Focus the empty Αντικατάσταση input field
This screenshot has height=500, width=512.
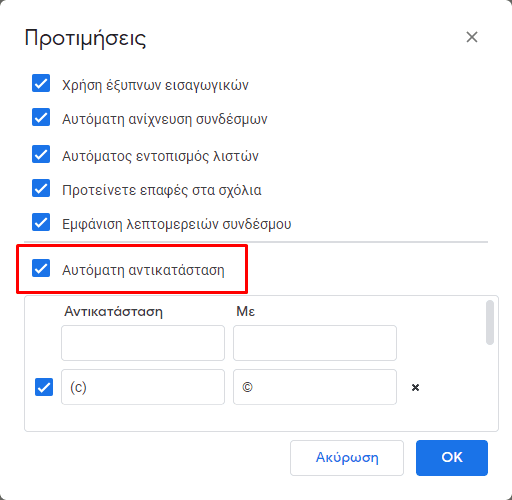click(143, 343)
